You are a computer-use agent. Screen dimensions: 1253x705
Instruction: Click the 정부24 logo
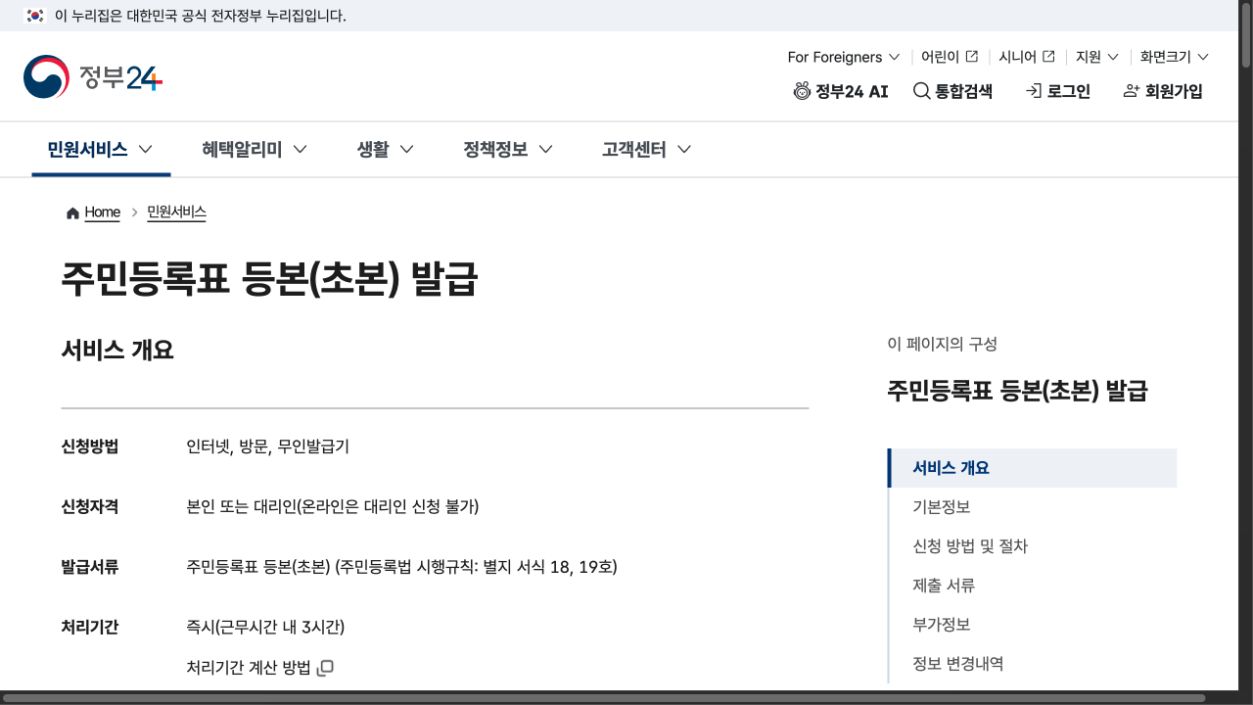(93, 77)
